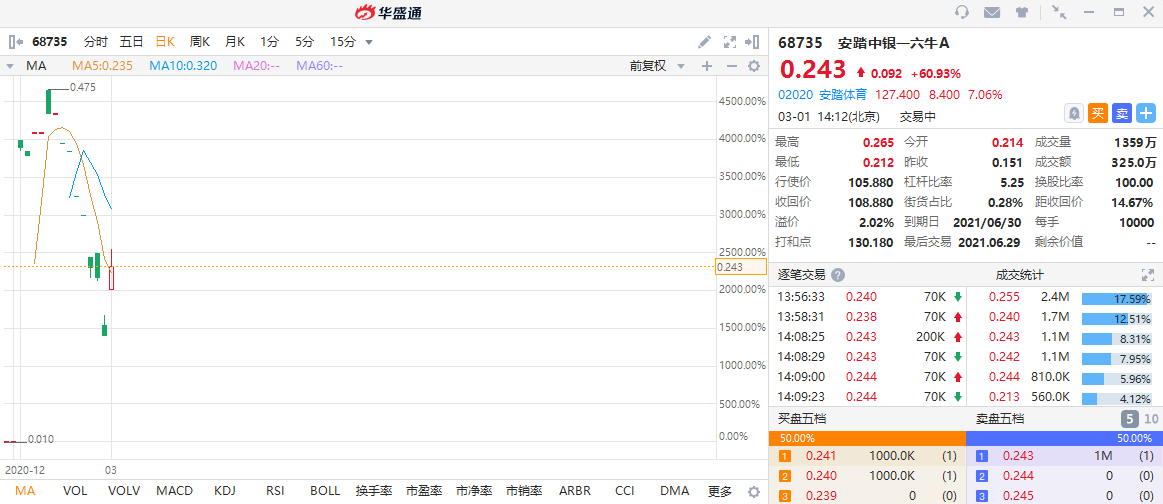
Task: Open the 前复权 adjustment dropdown
Action: tap(657, 66)
